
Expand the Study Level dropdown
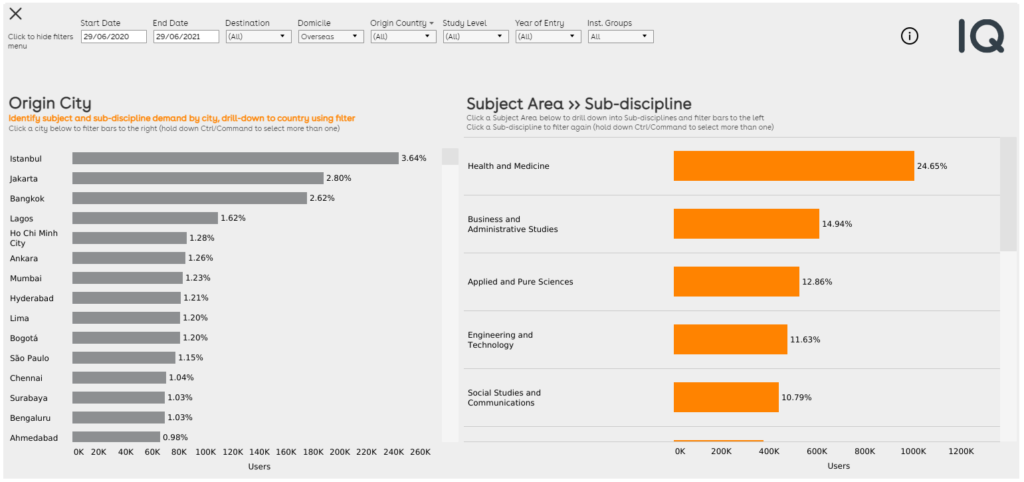tap(475, 37)
